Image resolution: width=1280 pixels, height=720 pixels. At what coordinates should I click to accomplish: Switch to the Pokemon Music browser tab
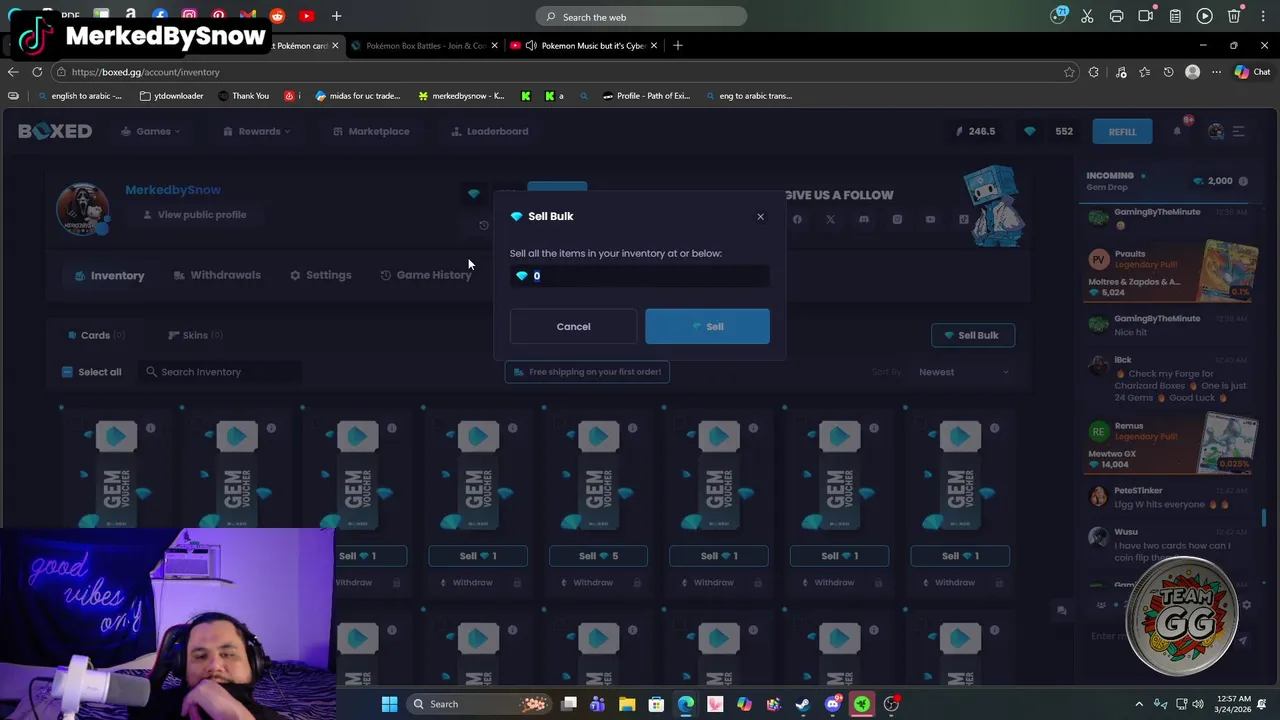coord(585,46)
